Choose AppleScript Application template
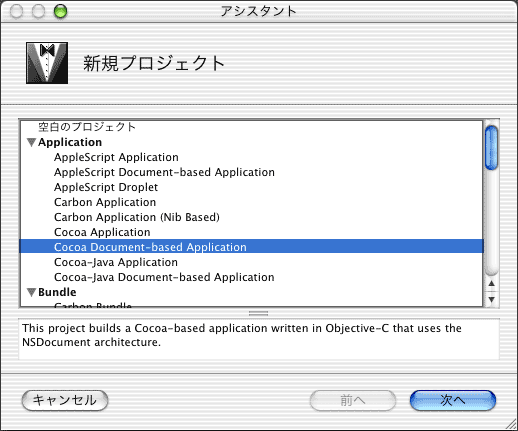The height and width of the screenshot is (431, 518). 116,157
